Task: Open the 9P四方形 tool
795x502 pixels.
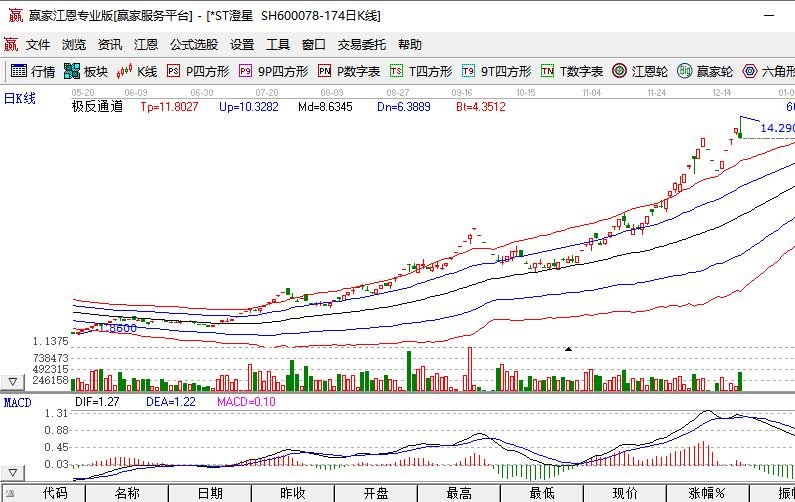Action: (274, 71)
